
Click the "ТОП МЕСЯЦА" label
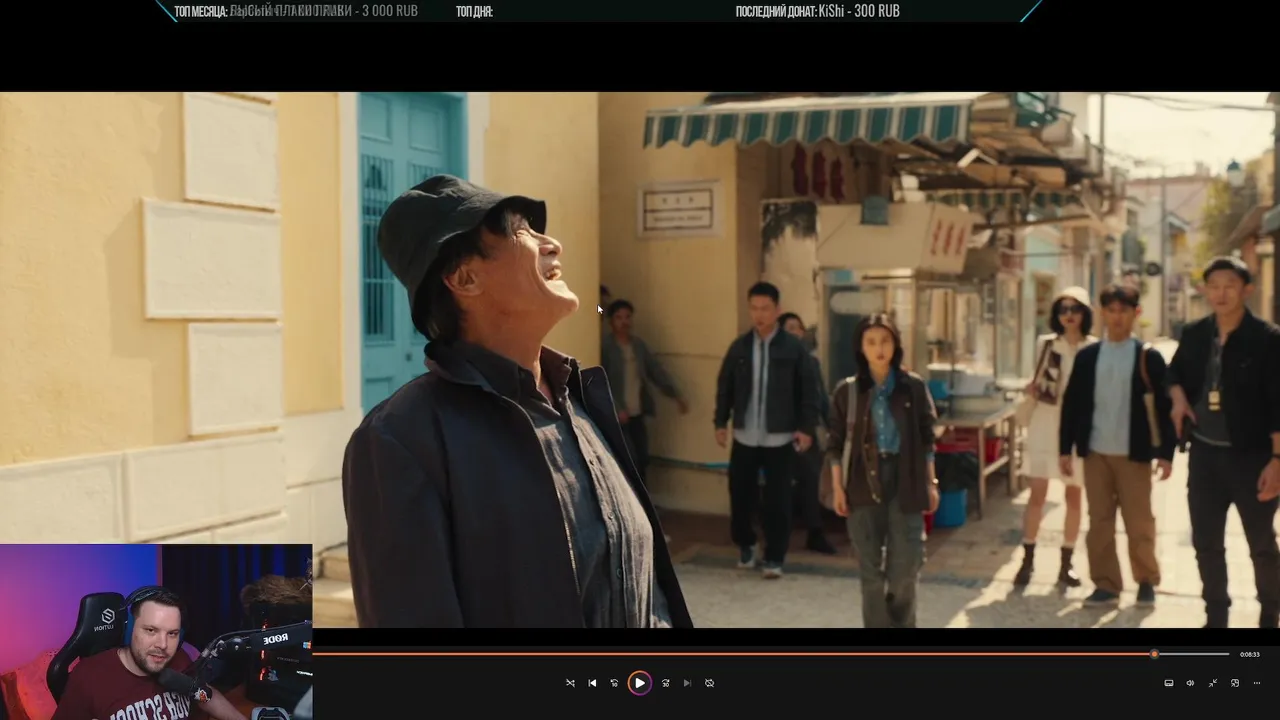(201, 12)
